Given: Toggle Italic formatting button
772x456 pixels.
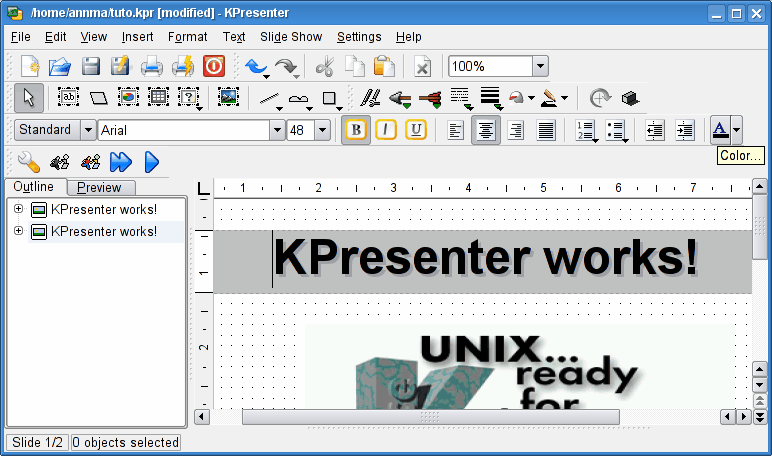Looking at the screenshot, I should click(x=385, y=130).
